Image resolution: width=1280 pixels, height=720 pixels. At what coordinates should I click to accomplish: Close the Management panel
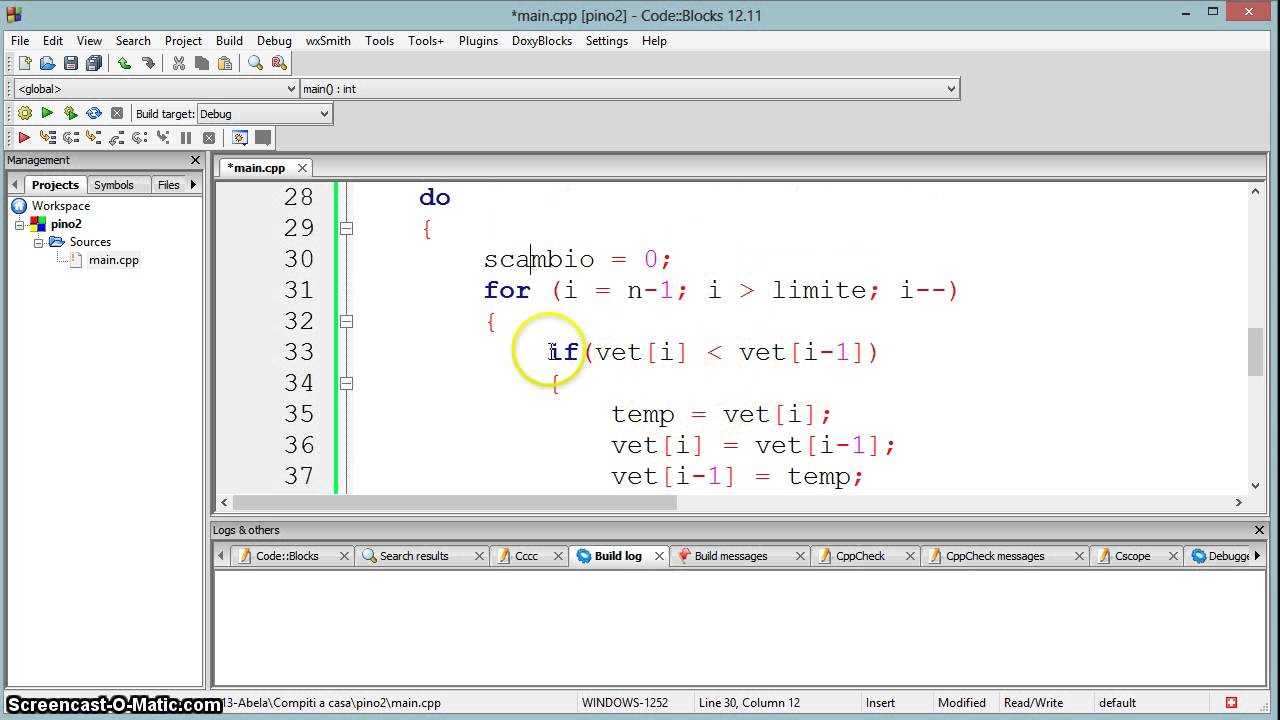tap(196, 160)
